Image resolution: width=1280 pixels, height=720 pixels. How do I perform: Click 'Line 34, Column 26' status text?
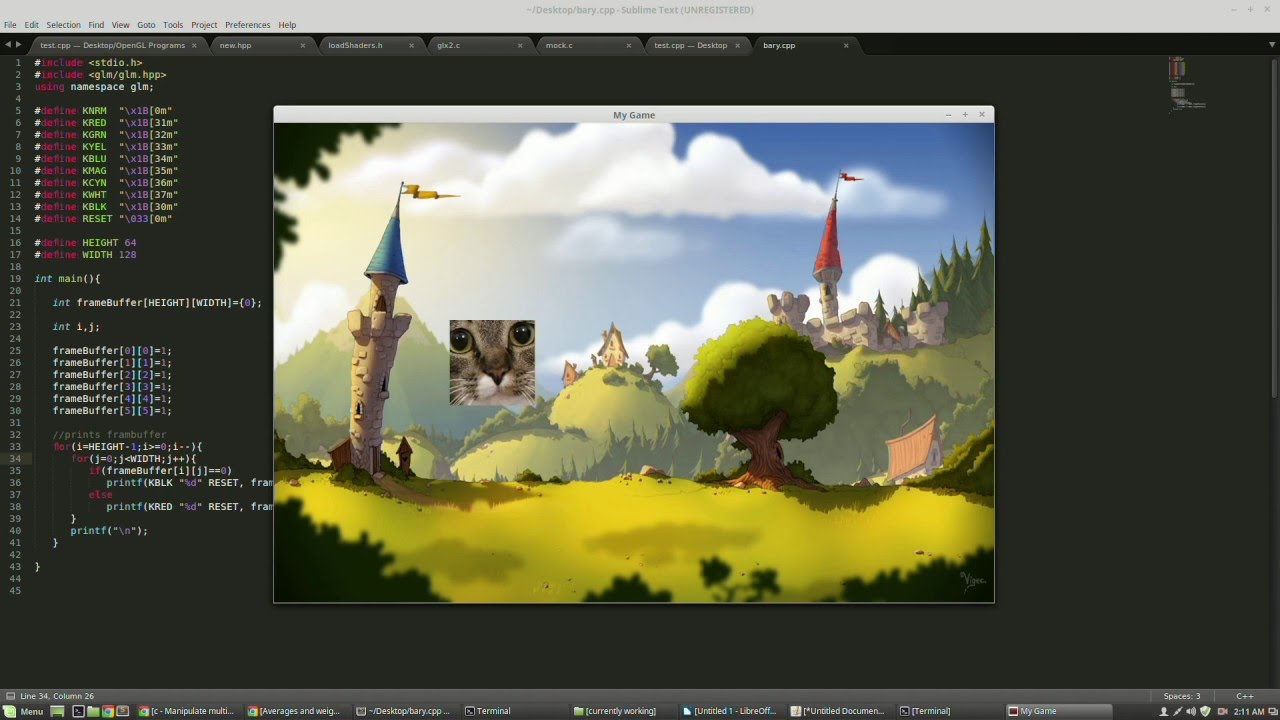pyautogui.click(x=57, y=696)
